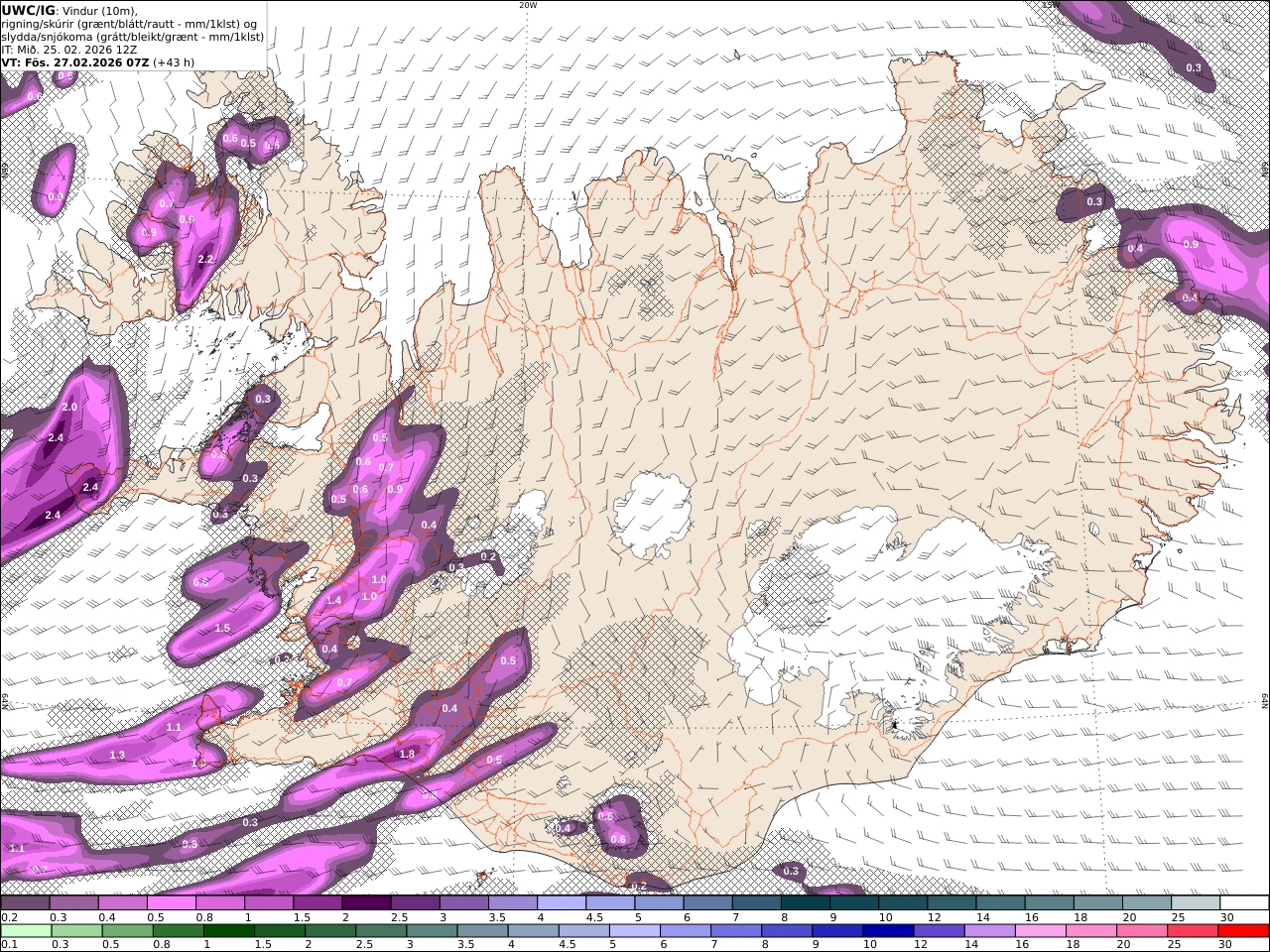
Task: Select the darkest green rain swatch between 1 and 1.5
Action: pyautogui.click(x=229, y=930)
